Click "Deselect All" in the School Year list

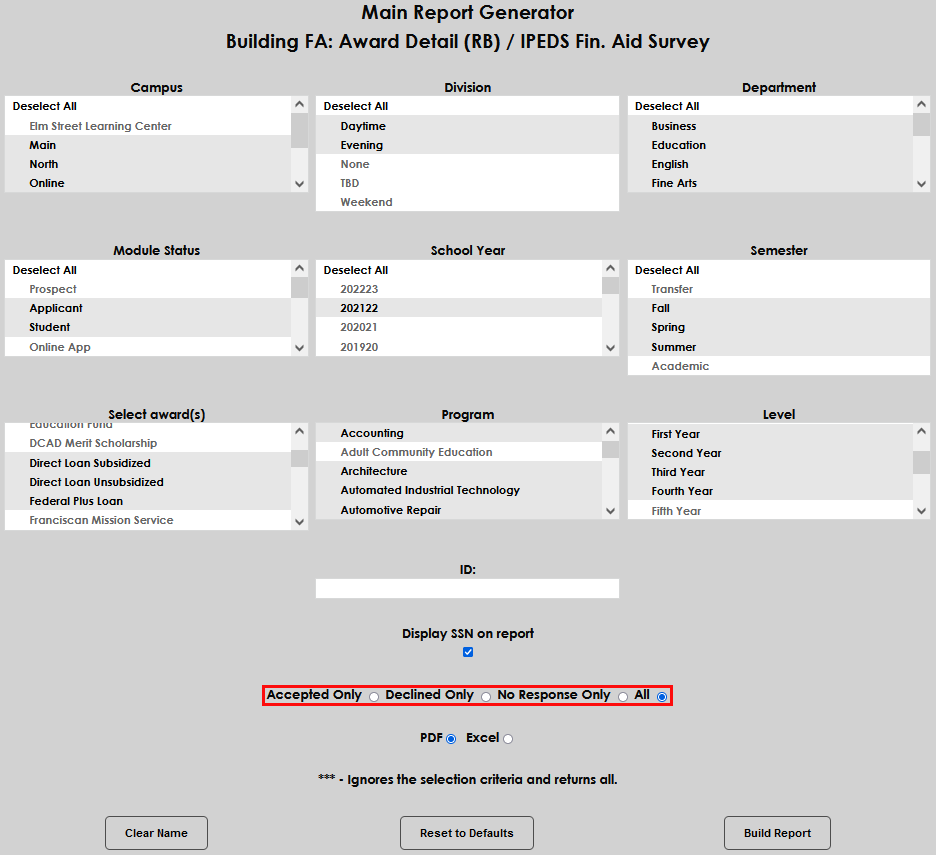pyautogui.click(x=355, y=269)
